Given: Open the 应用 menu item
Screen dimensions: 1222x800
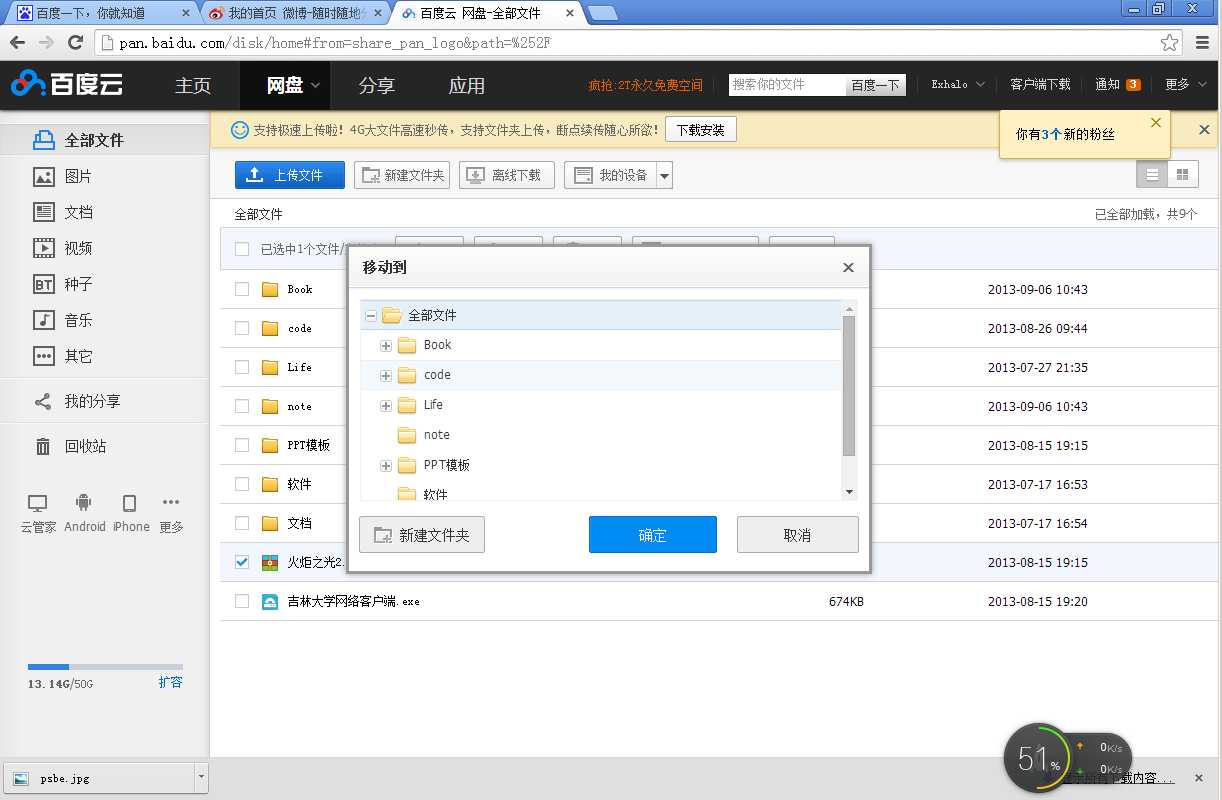Looking at the screenshot, I should (467, 85).
